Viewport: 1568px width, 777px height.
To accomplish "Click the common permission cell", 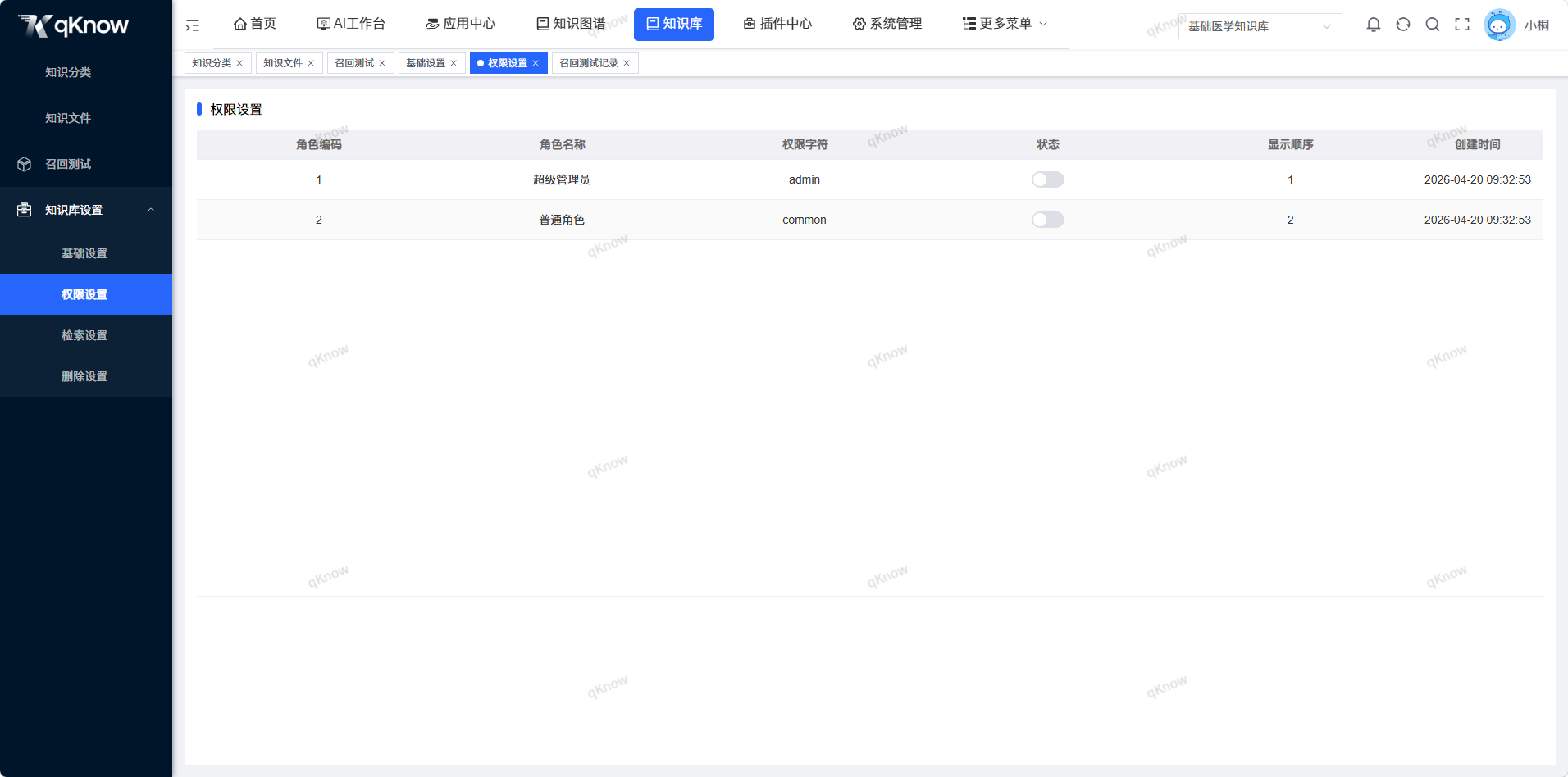I will [805, 220].
